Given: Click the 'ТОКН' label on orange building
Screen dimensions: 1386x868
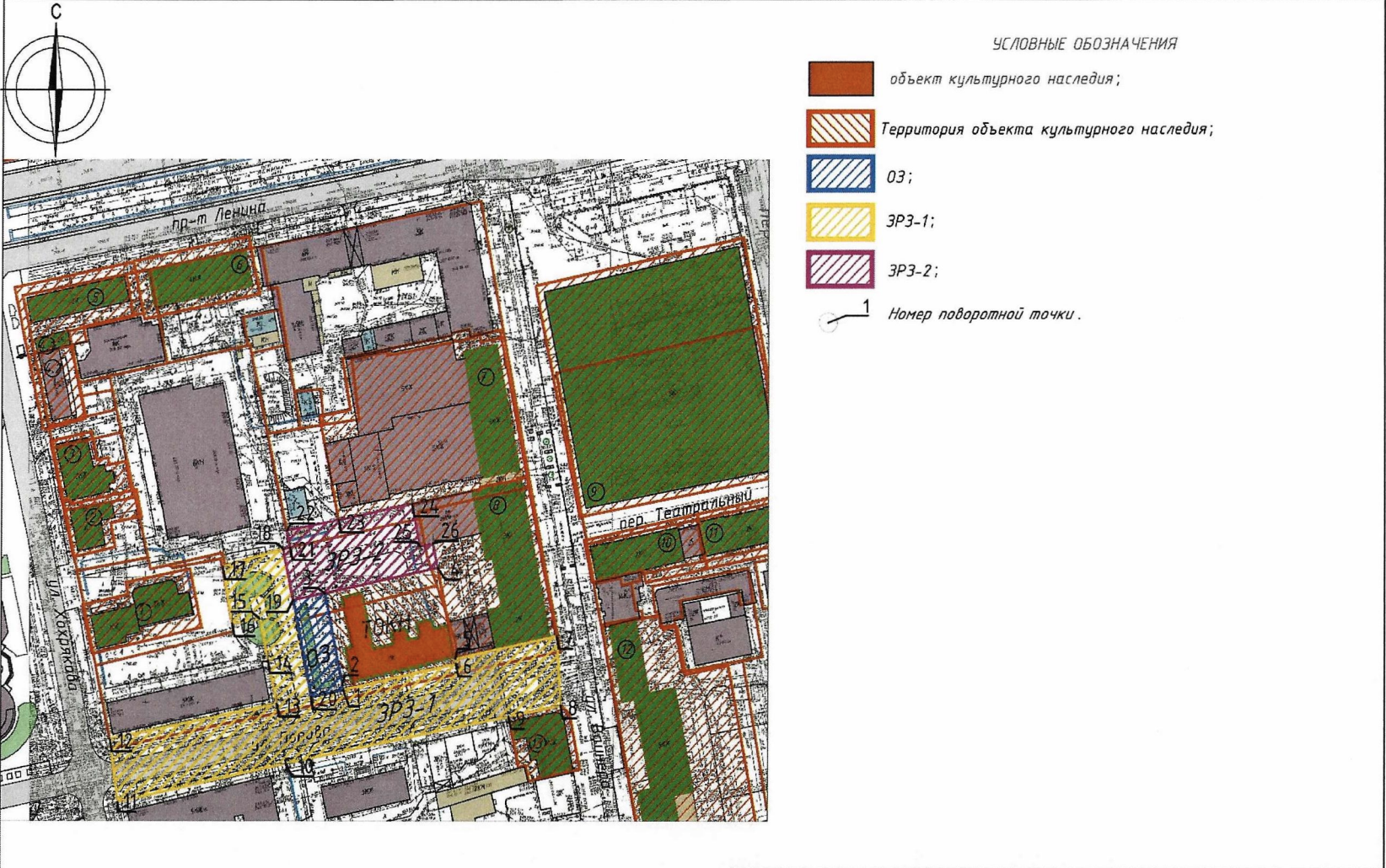Looking at the screenshot, I should tap(386, 628).
